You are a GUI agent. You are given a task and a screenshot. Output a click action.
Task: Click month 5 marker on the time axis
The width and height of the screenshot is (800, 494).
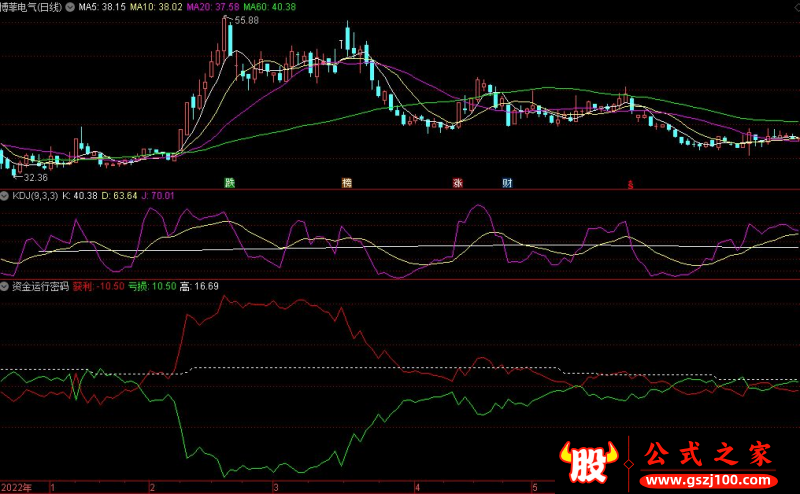535,488
